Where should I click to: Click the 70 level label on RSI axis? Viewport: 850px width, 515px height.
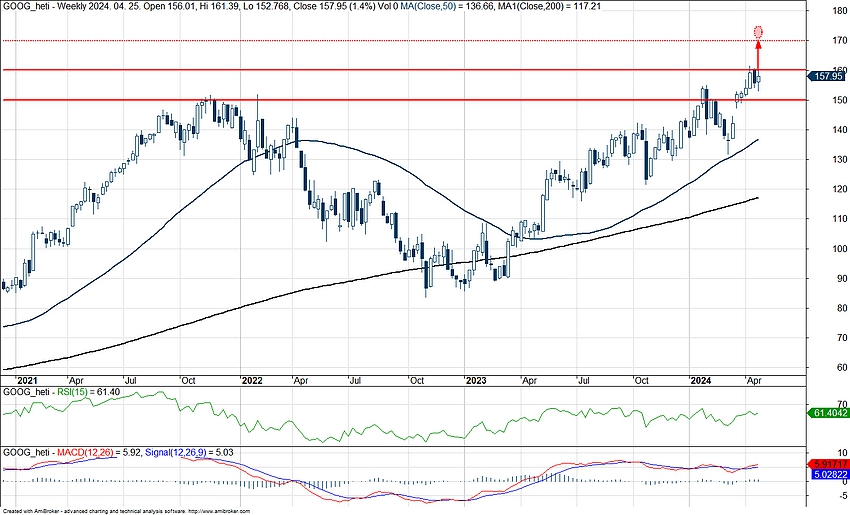(x=843, y=404)
